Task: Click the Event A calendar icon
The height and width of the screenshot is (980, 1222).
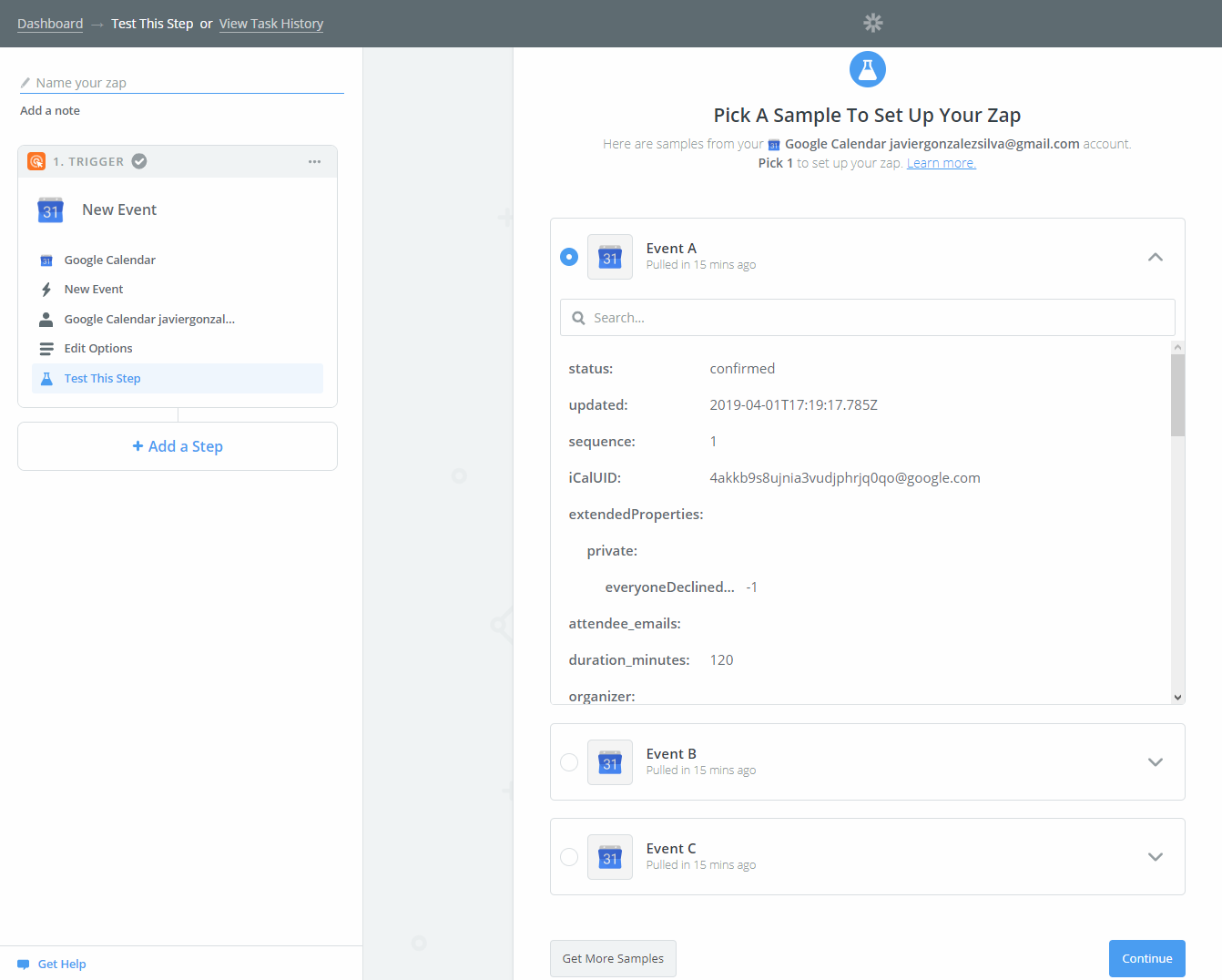Action: click(x=609, y=257)
